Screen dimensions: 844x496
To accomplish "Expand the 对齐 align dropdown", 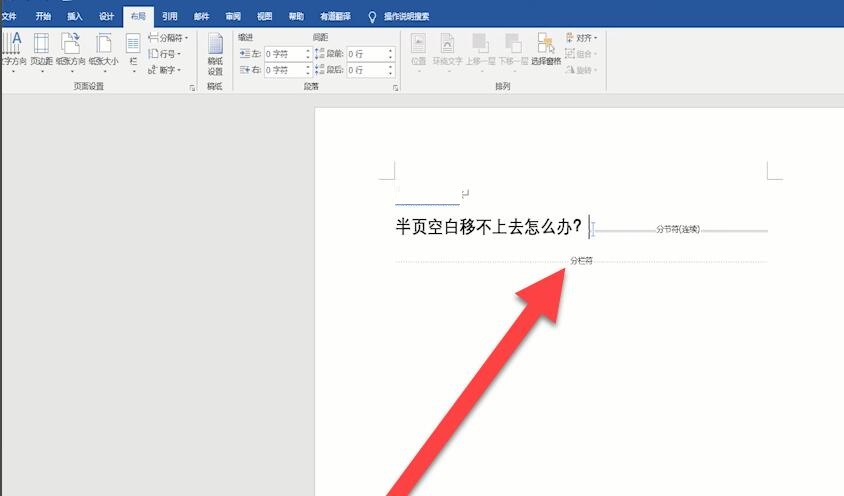I will click(581, 38).
